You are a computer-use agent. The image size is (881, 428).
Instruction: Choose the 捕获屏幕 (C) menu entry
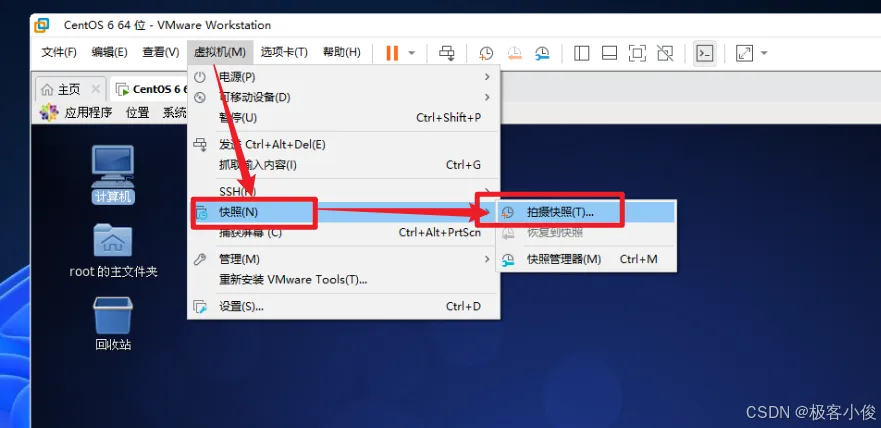pos(343,233)
